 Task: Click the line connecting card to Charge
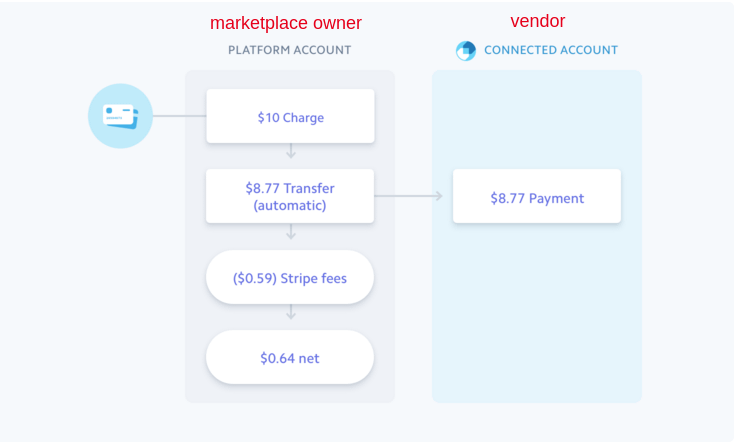pyautogui.click(x=180, y=116)
